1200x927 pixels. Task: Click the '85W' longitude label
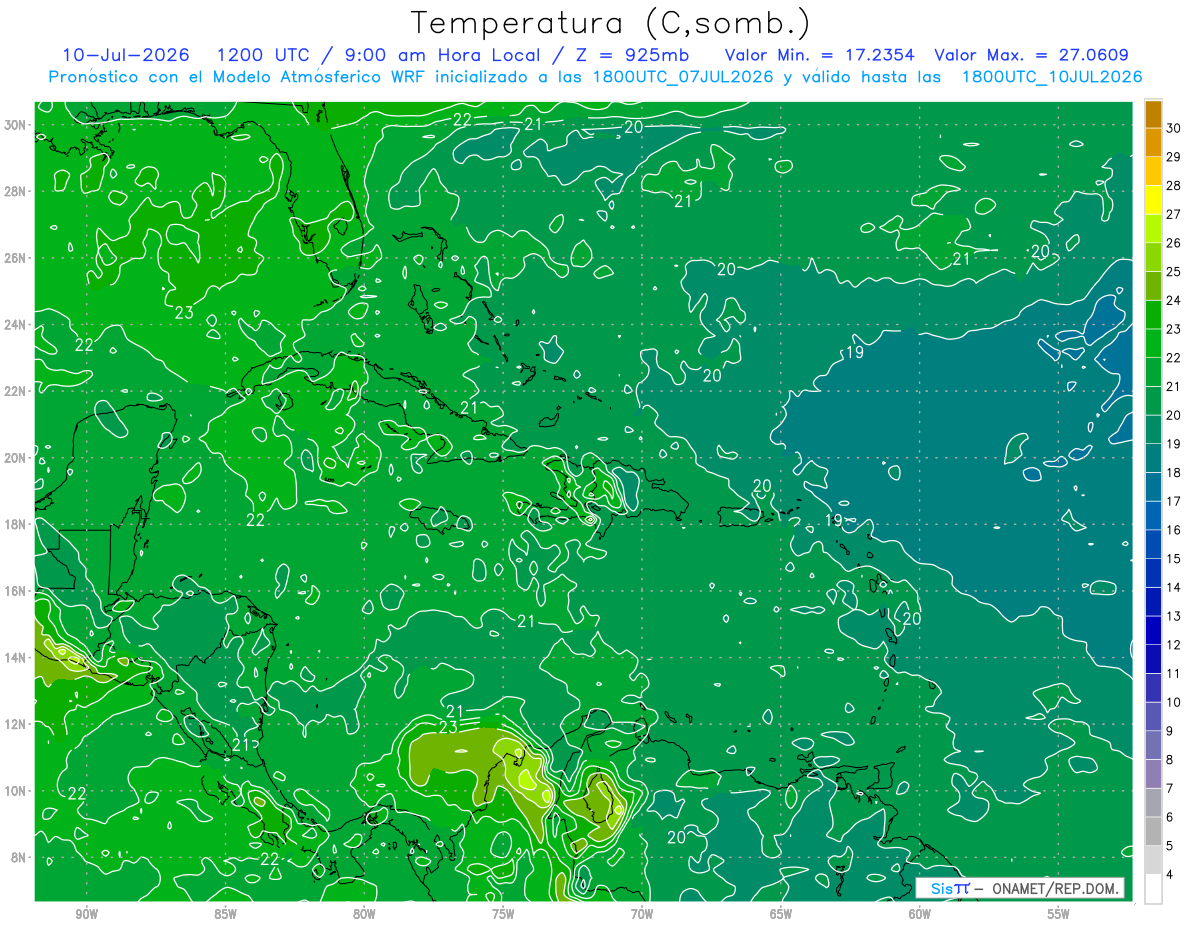226,915
